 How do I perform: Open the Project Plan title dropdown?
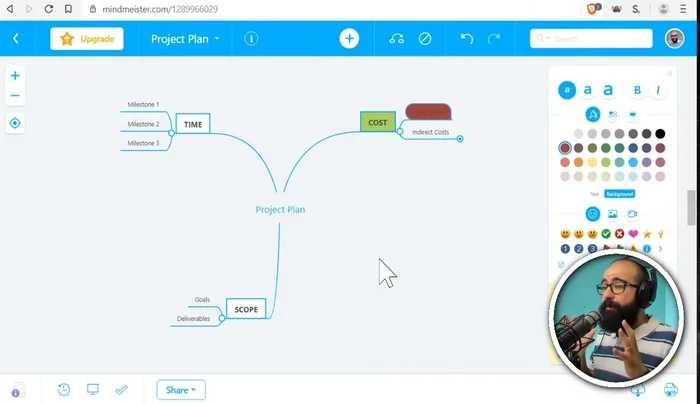pyautogui.click(x=185, y=39)
